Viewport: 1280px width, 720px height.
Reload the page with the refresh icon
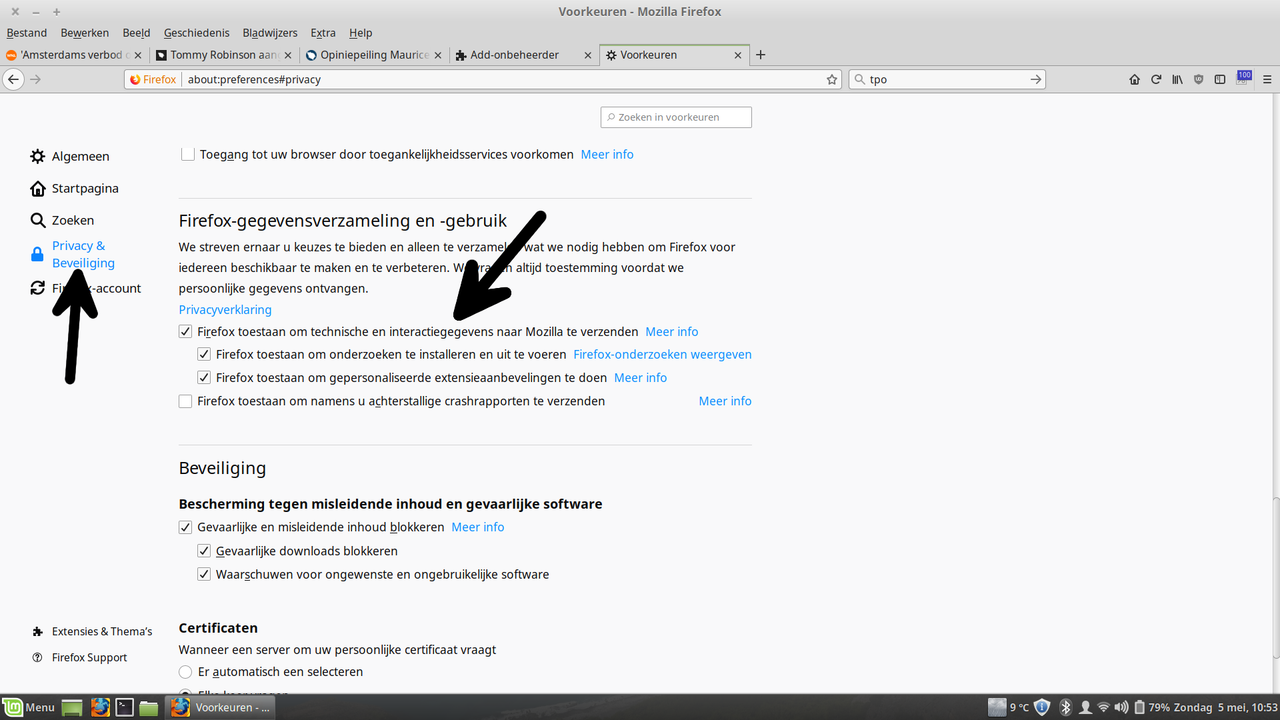1156,79
